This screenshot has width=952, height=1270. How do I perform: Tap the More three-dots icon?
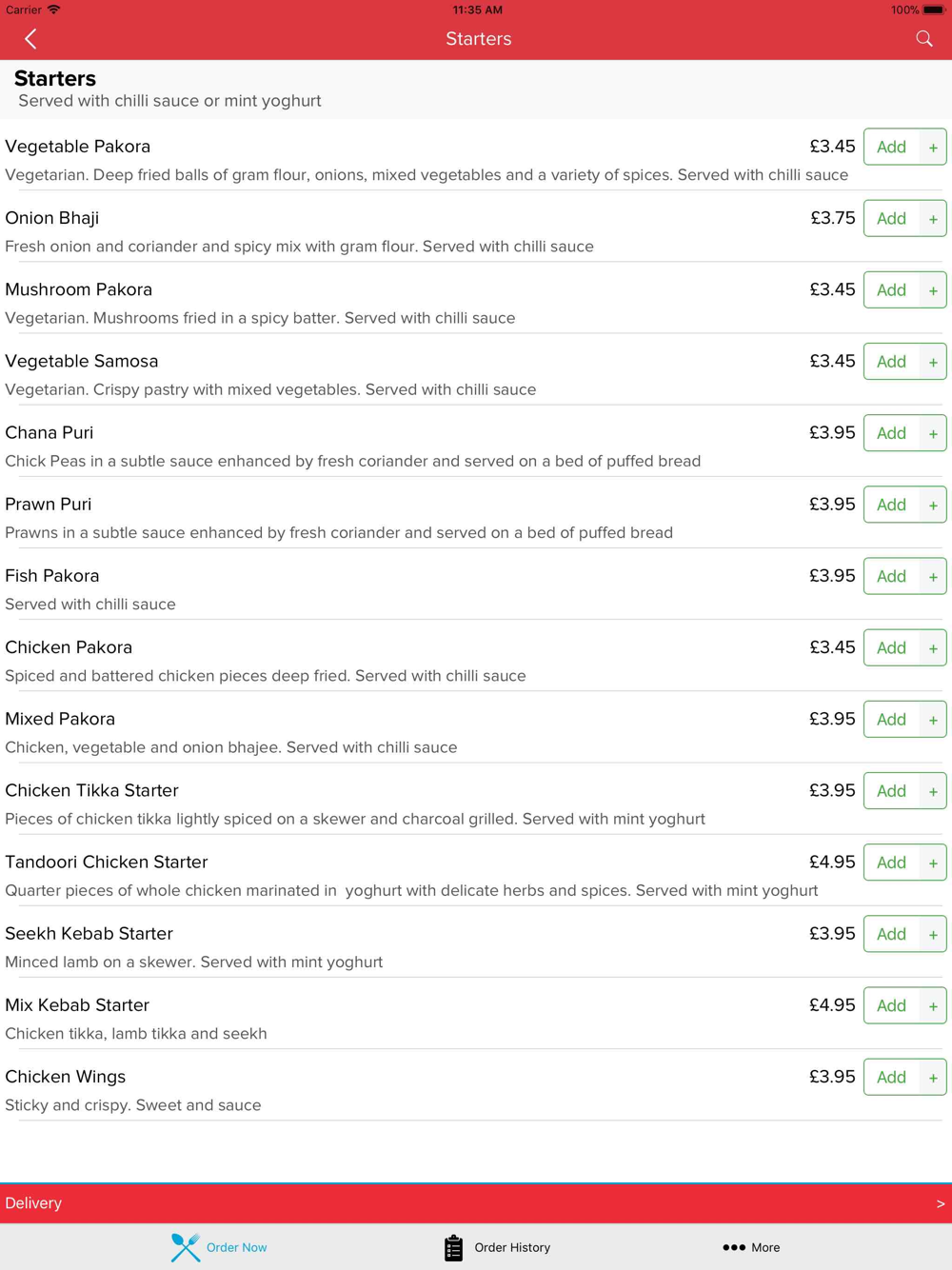tap(733, 1247)
